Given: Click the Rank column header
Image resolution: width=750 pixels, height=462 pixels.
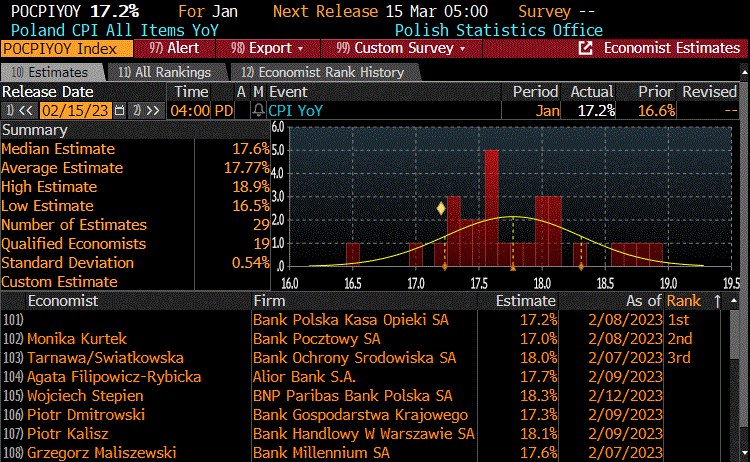Looking at the screenshot, I should click(x=684, y=301).
